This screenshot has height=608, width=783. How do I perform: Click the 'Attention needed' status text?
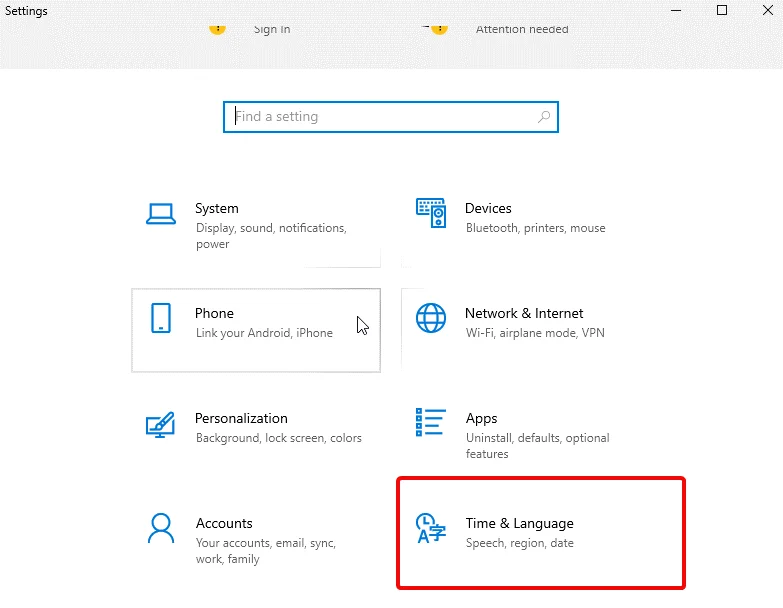coord(522,29)
